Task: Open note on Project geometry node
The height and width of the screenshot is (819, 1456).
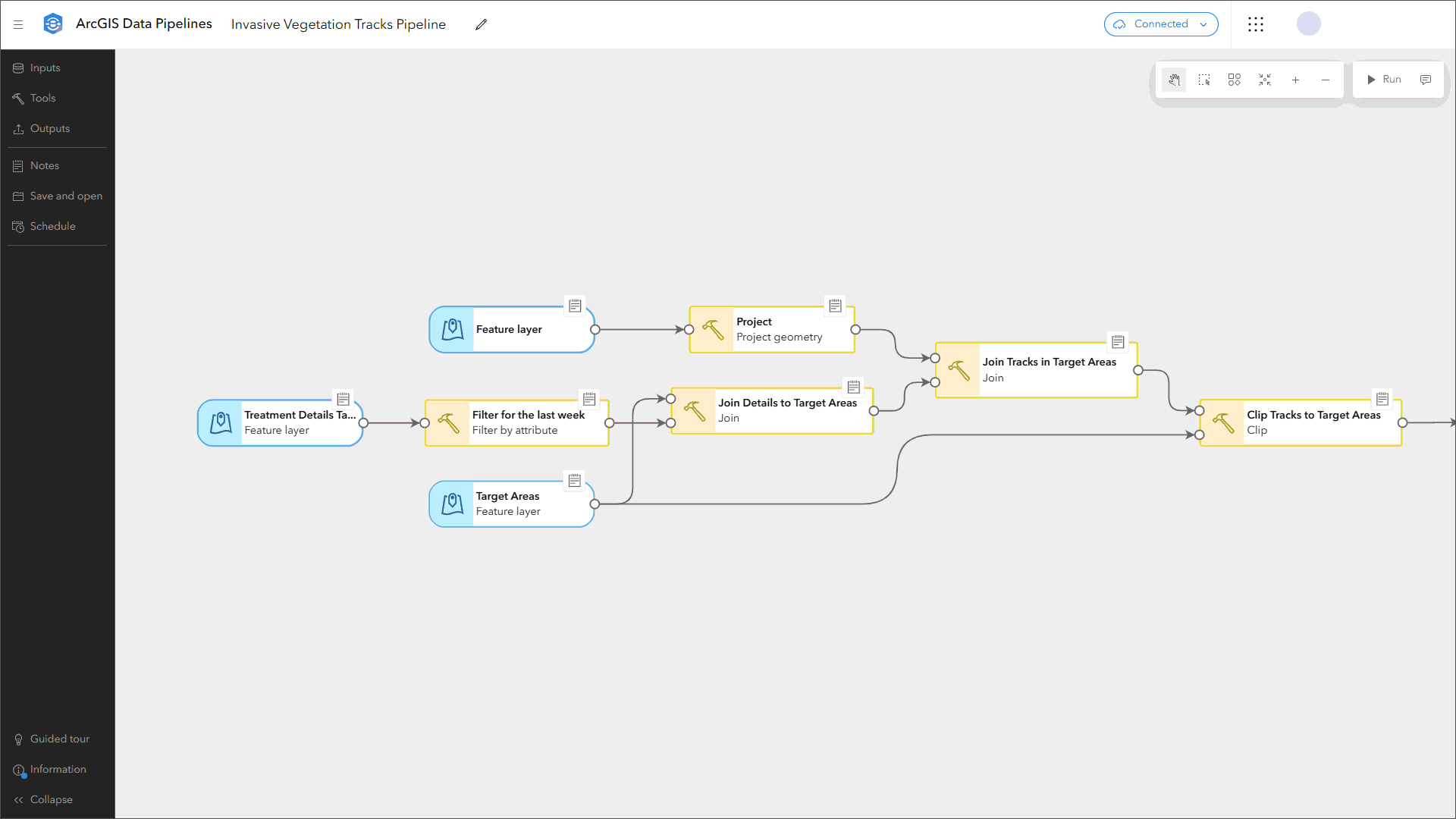Action: pos(835,306)
